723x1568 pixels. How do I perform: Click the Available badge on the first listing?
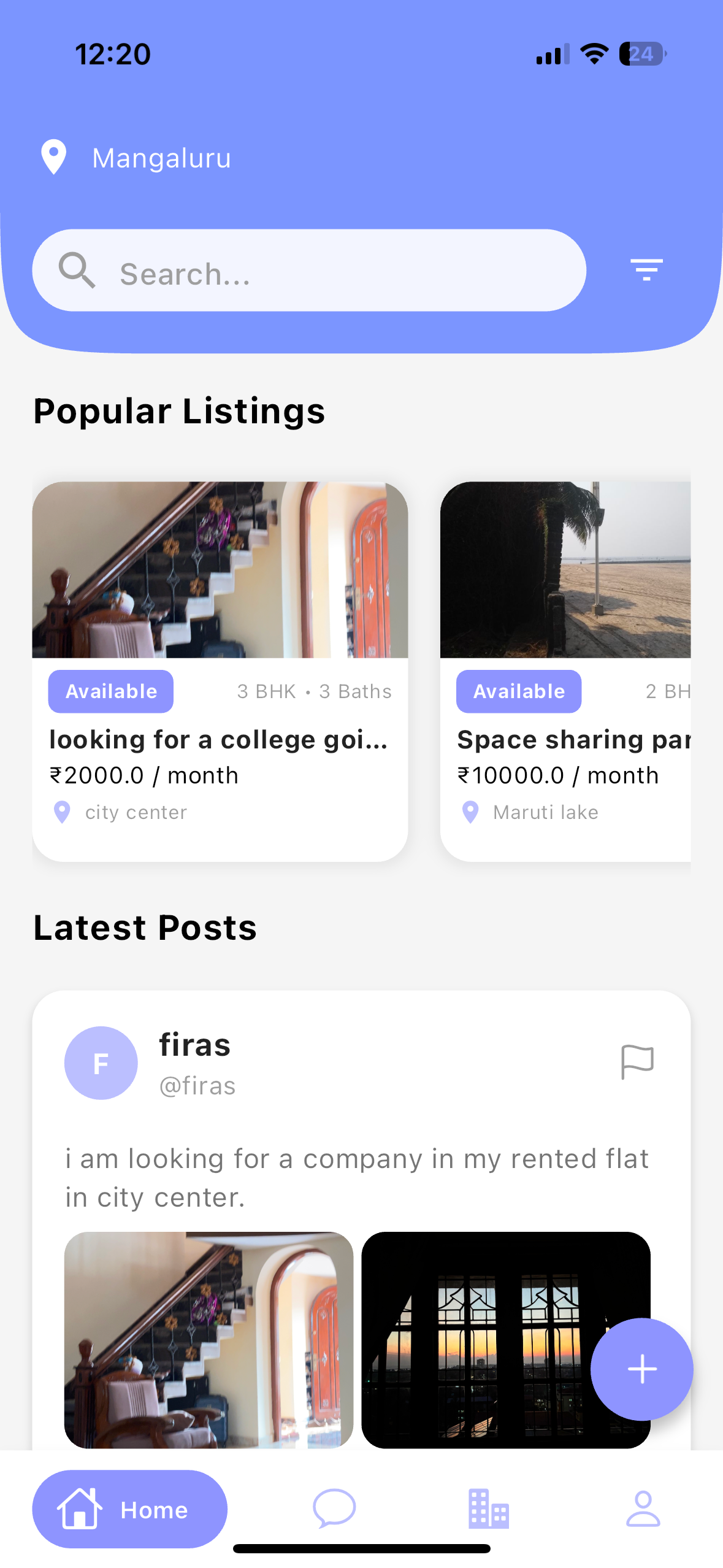[111, 691]
